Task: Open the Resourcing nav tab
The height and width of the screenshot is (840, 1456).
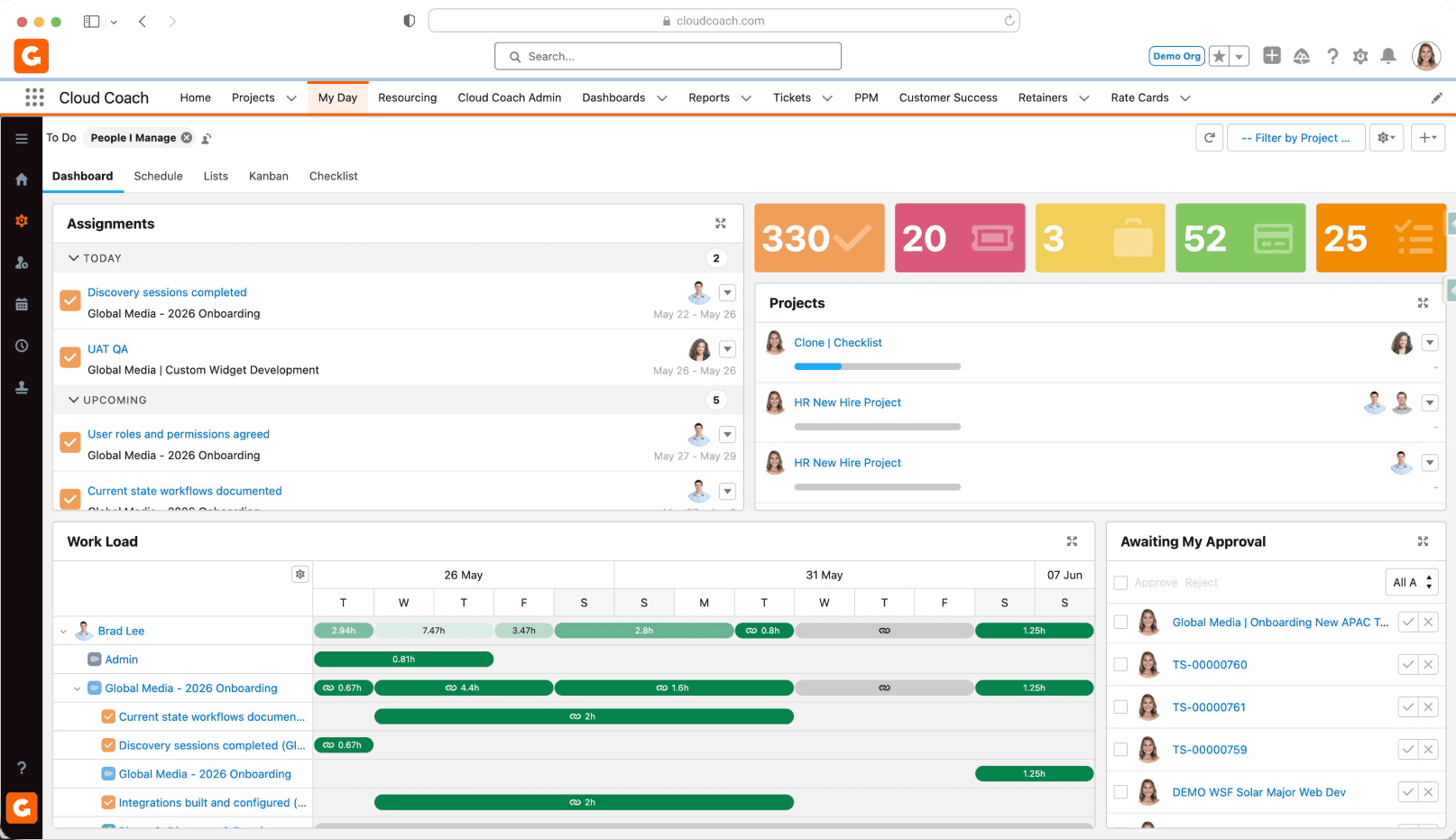Action: pos(407,97)
